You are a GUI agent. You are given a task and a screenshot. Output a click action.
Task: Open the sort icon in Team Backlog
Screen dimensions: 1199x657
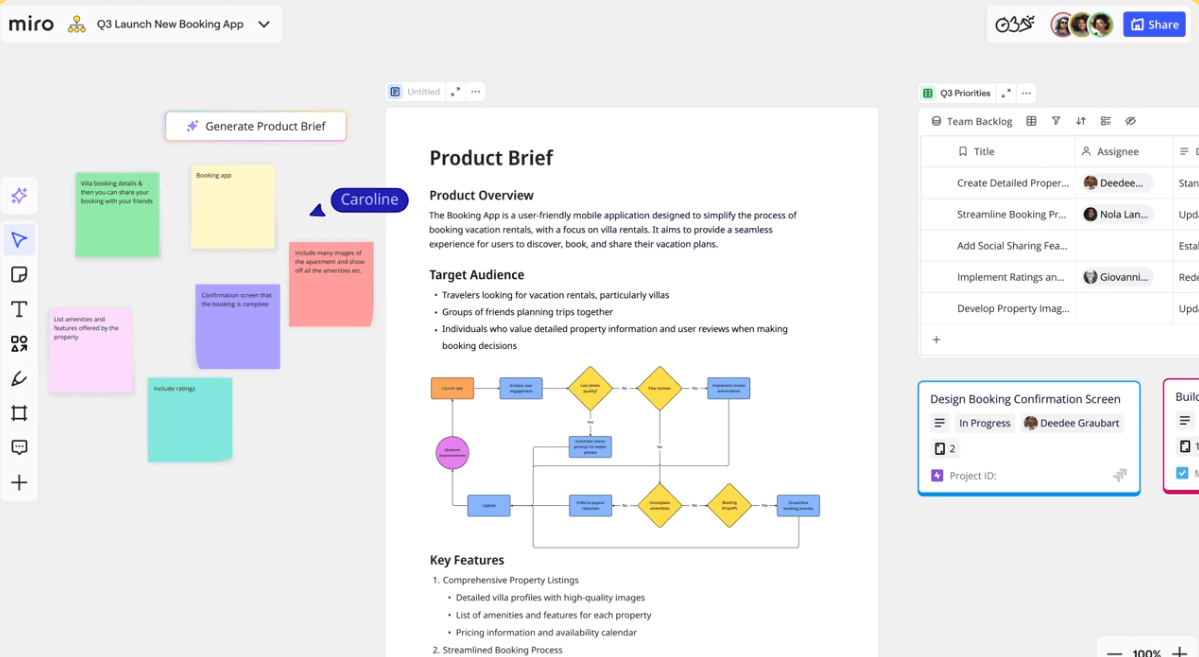(x=1080, y=121)
